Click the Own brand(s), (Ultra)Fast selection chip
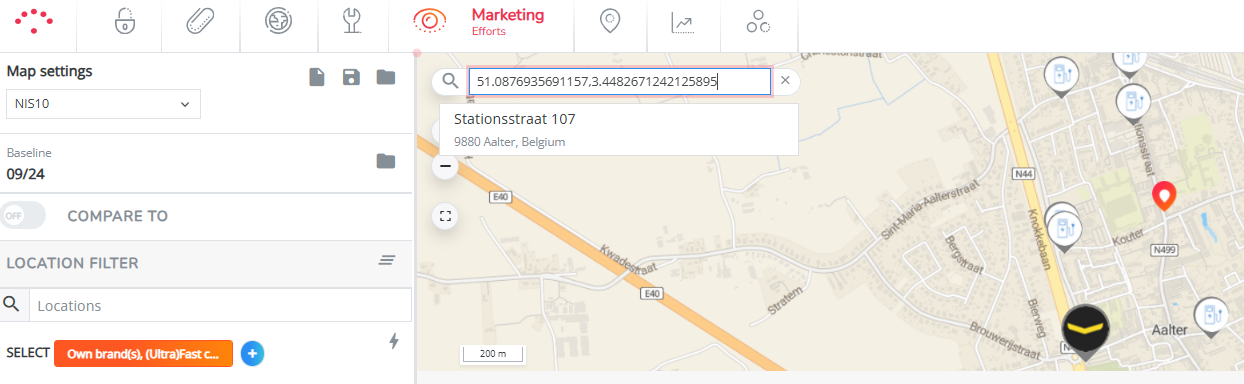1244x384 pixels. click(144, 353)
